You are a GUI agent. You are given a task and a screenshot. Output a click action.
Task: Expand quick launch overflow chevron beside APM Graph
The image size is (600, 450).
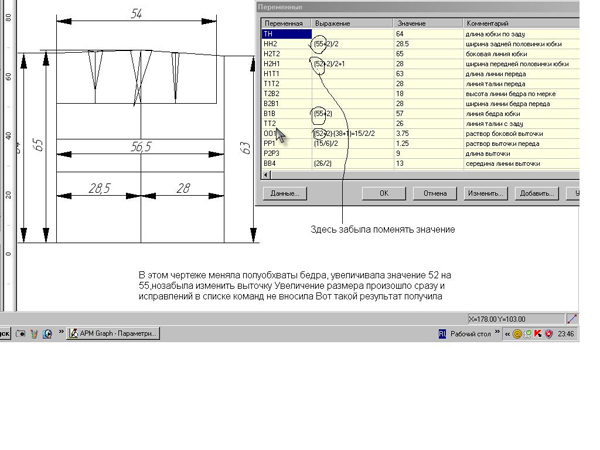click(x=61, y=332)
